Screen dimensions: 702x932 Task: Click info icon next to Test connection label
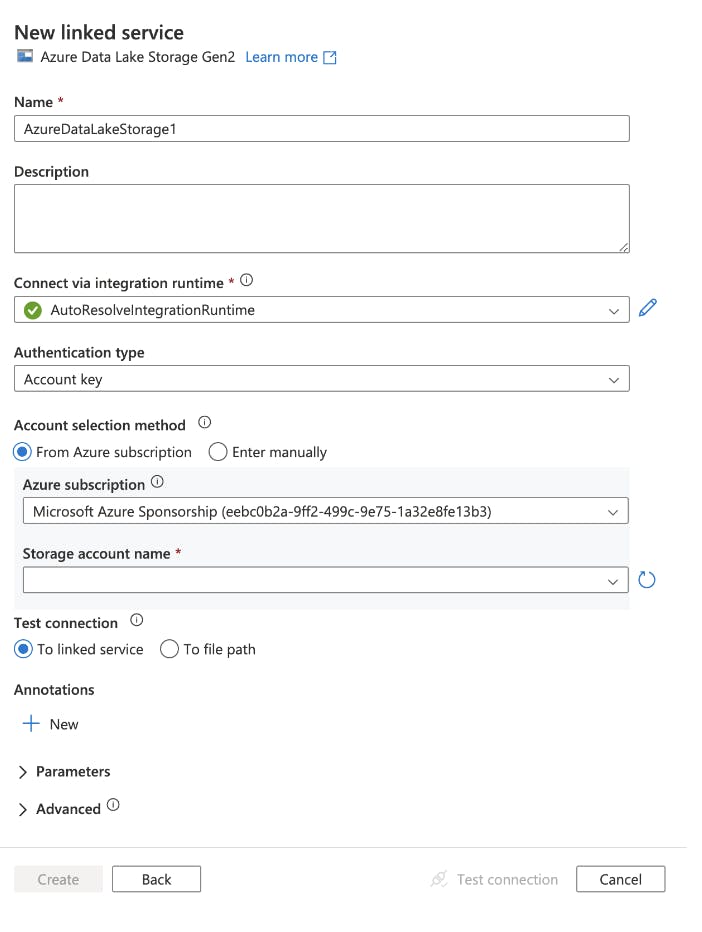tap(137, 621)
